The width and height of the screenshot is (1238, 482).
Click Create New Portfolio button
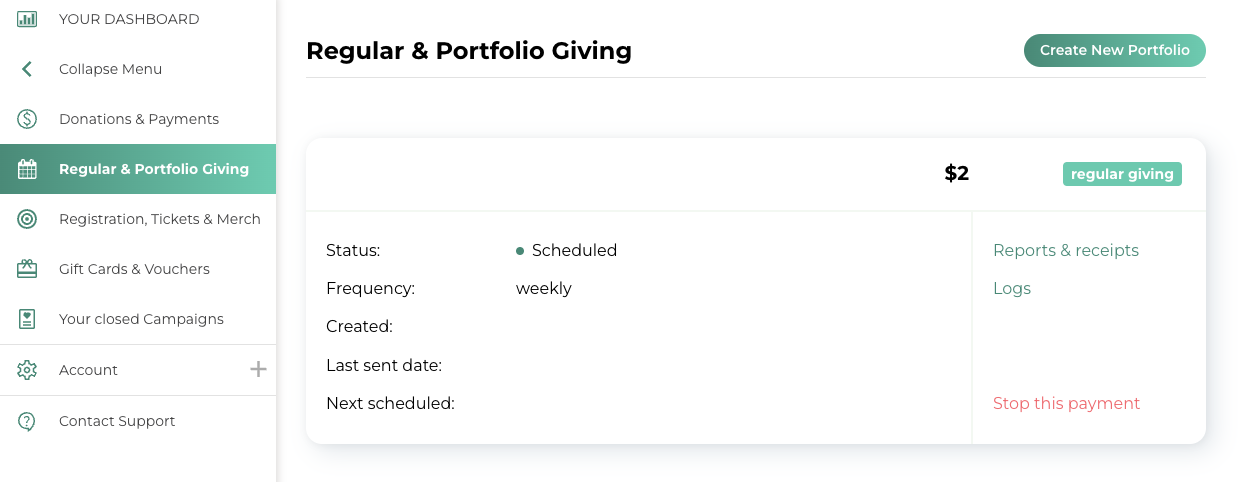(1115, 50)
